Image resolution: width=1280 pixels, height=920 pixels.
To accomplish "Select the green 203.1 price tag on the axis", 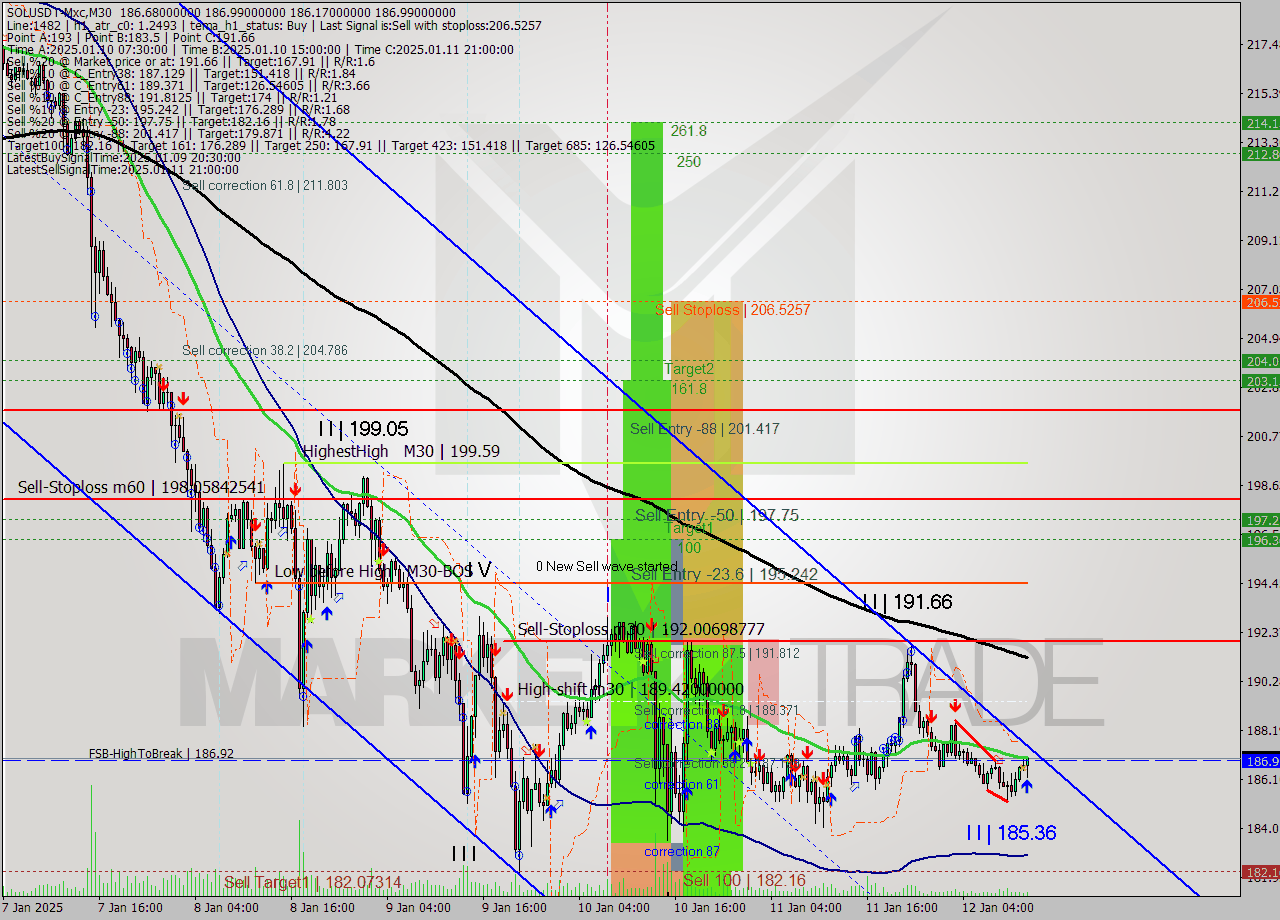I will (1260, 381).
